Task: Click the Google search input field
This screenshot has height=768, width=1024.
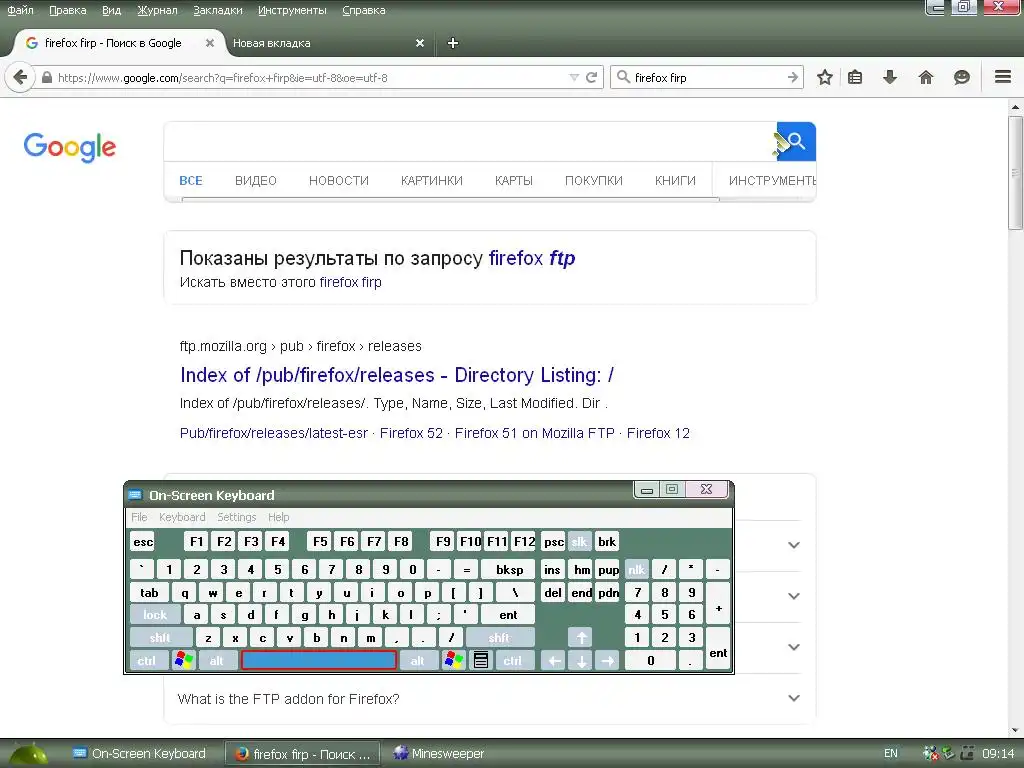Action: 470,141
